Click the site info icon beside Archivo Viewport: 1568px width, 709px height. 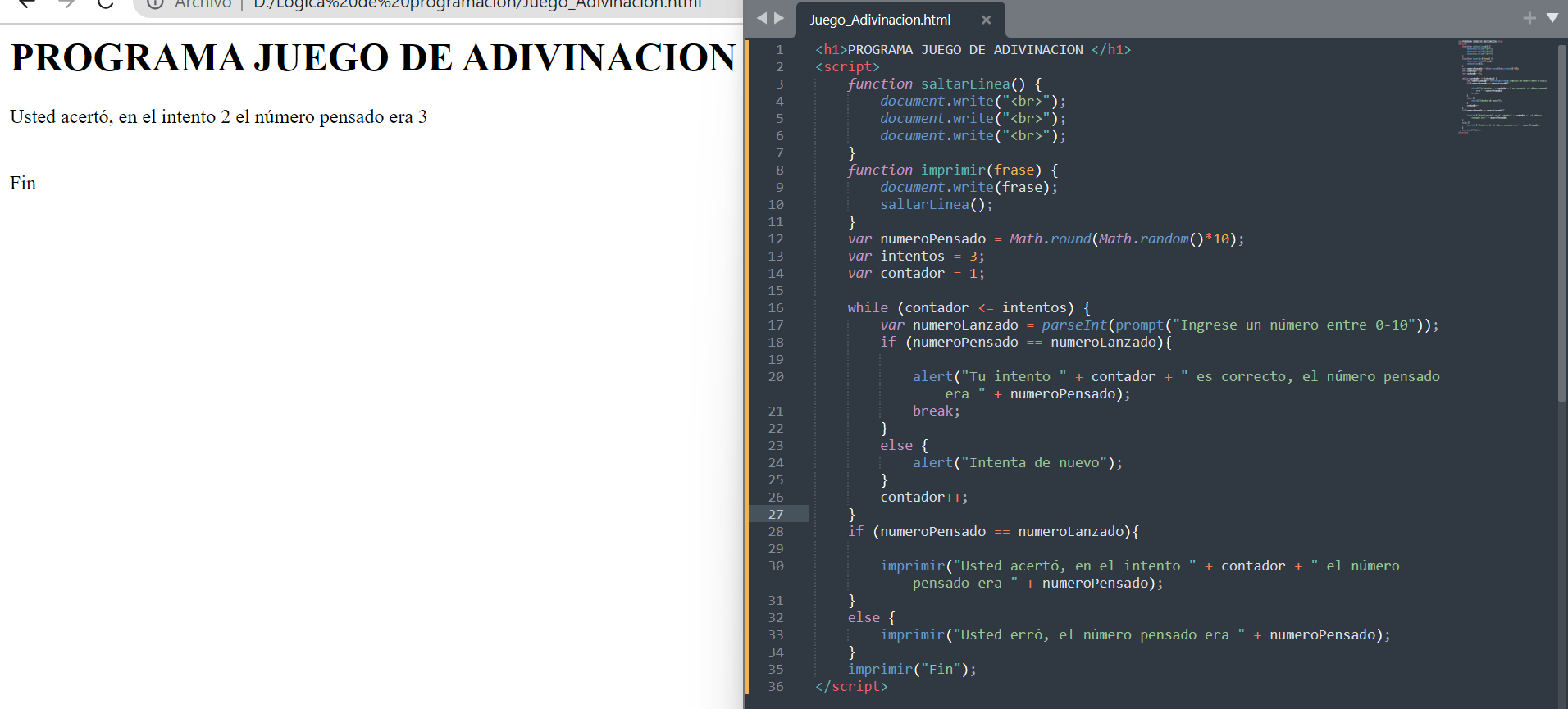(155, 3)
